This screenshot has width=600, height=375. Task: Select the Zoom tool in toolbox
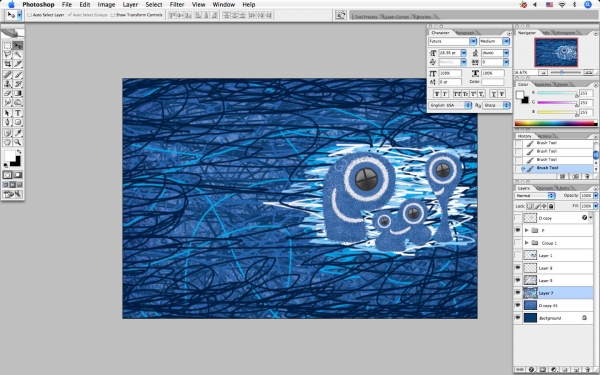coord(18,142)
